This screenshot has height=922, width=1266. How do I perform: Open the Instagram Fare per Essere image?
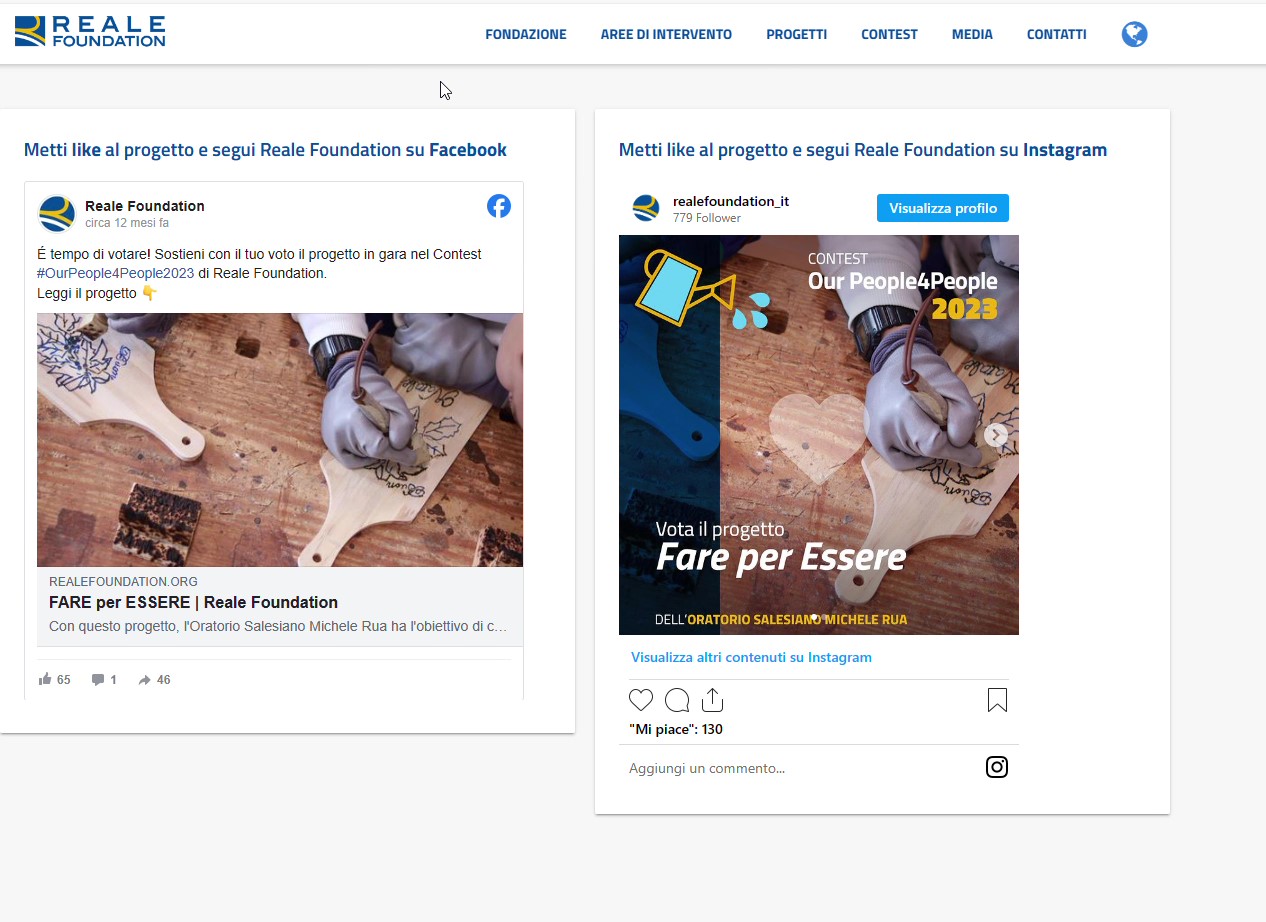tap(819, 435)
